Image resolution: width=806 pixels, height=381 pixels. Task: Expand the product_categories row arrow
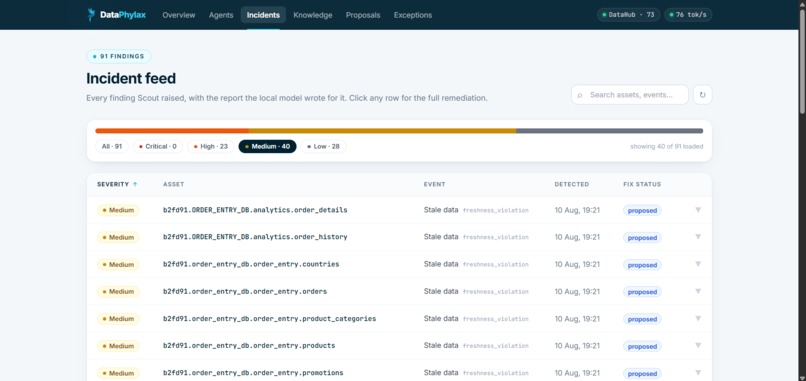(x=698, y=318)
